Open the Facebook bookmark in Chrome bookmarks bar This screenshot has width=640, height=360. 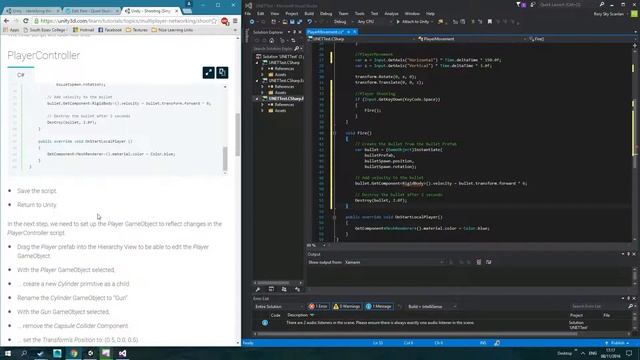tap(110, 30)
